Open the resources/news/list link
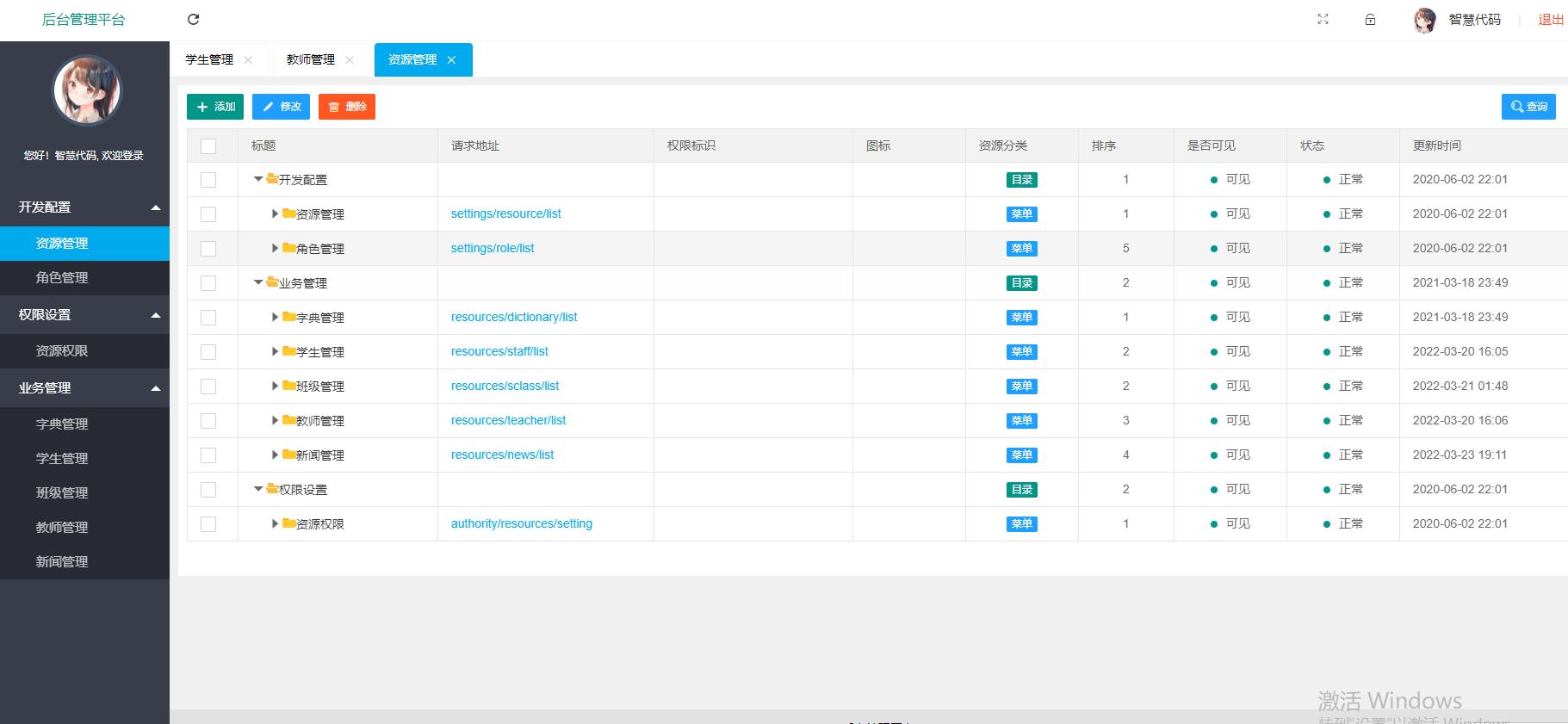This screenshot has height=724, width=1568. (503, 455)
